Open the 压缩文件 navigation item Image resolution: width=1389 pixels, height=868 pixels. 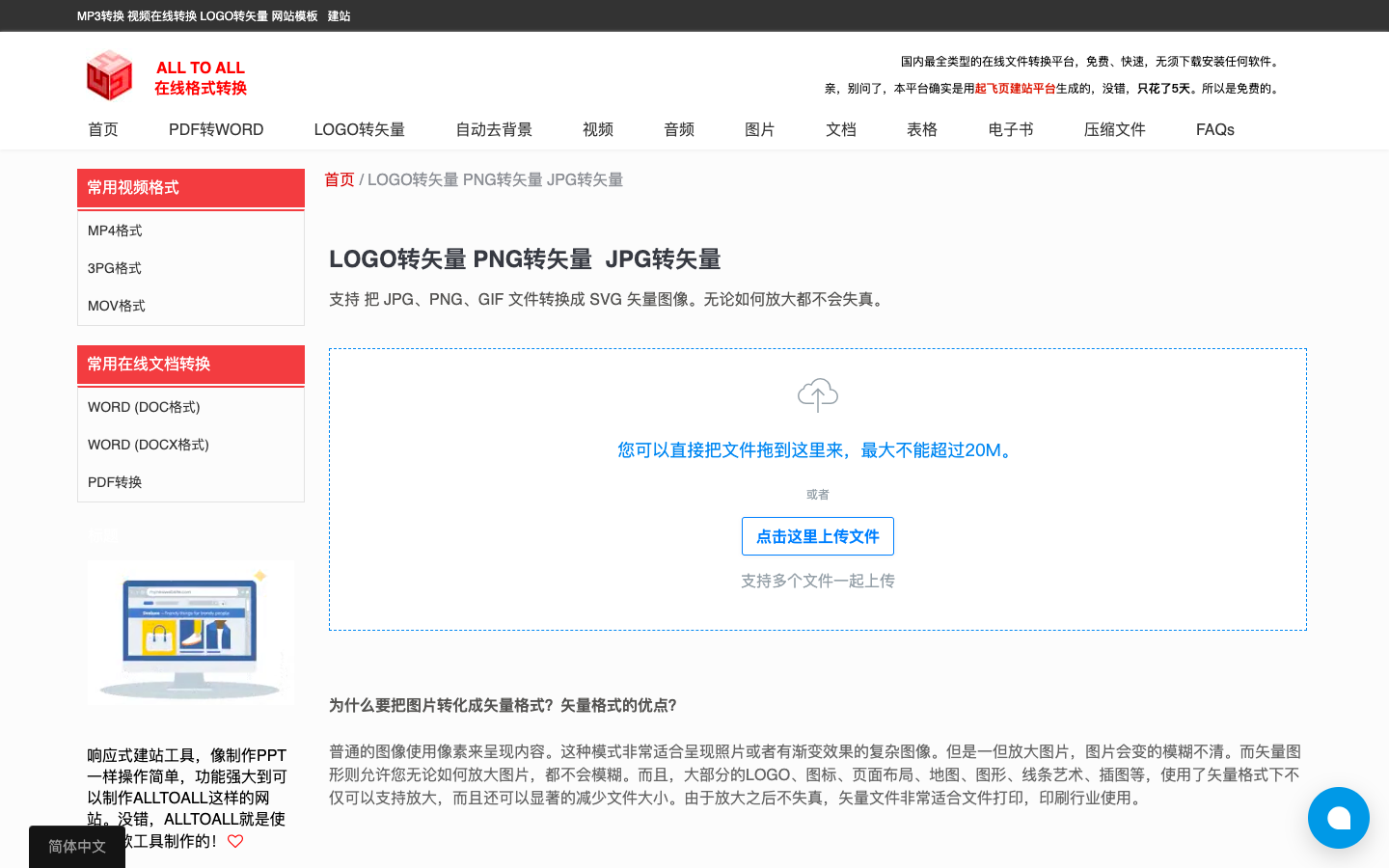[1114, 129]
